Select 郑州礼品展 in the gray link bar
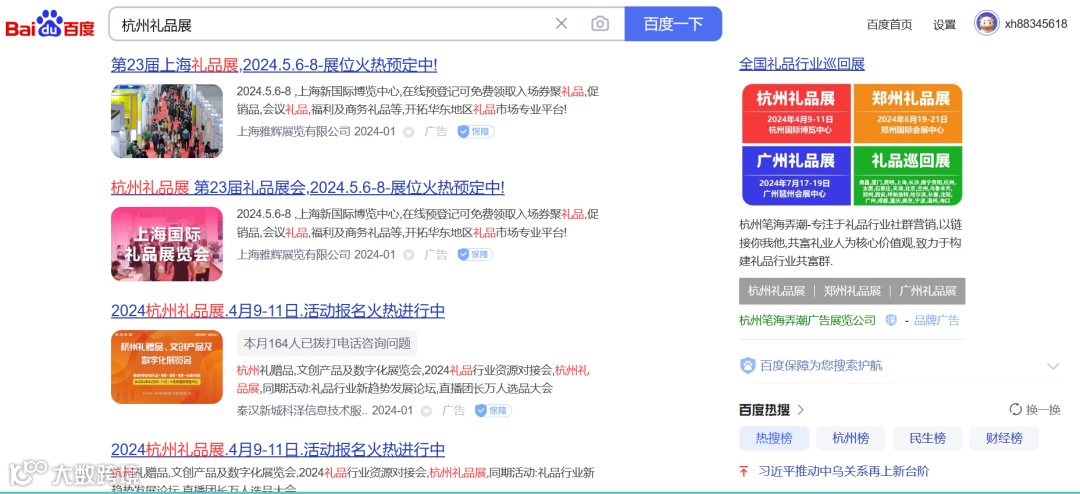Screen dimensions: 1080x494 click(852, 291)
